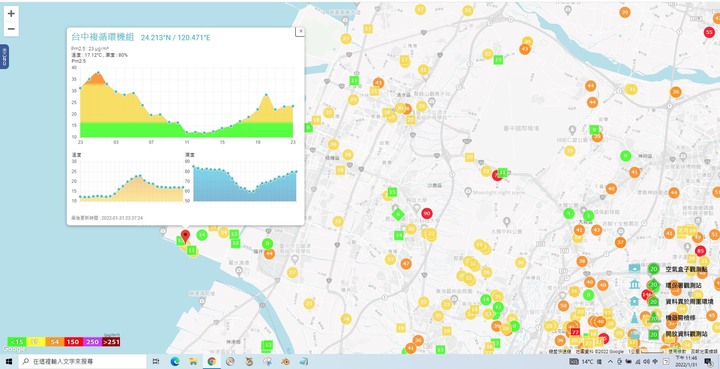This screenshot has width=720, height=369.
Task: Click the green <15 color scale swatch
Action: (17, 342)
